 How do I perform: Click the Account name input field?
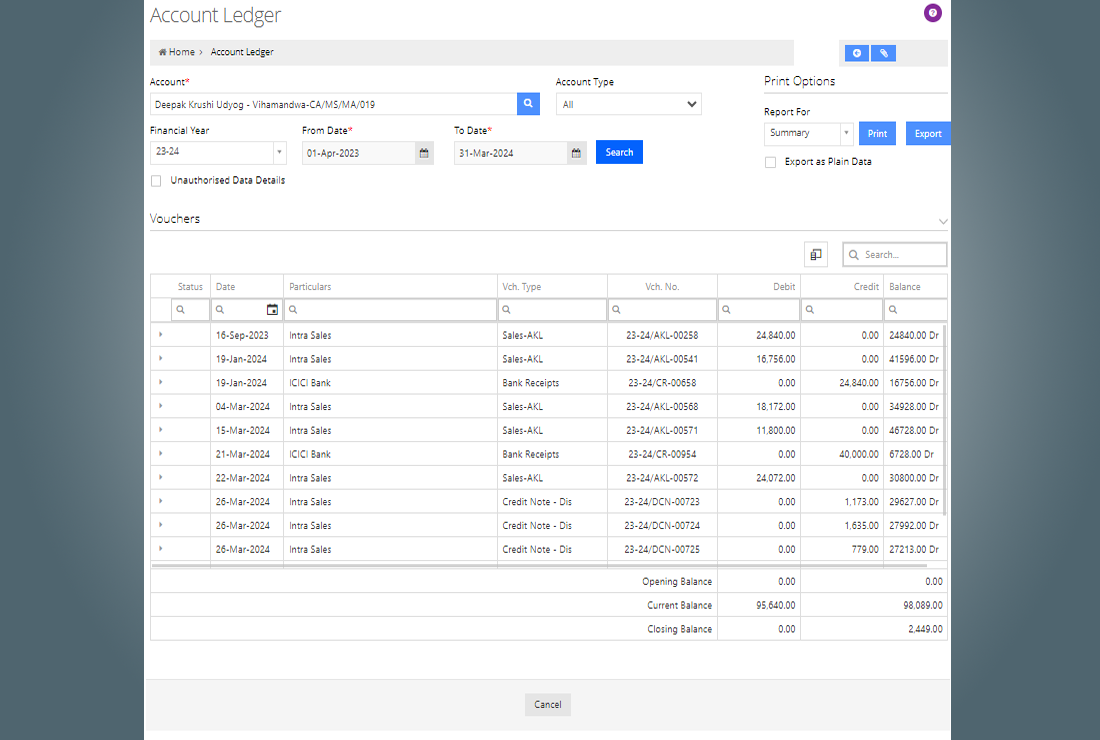coord(333,104)
